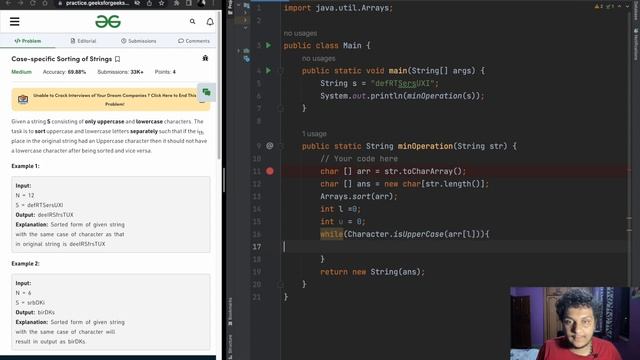Viewport: 640px width, 360px height.
Task: Open the Project tool window tab
Action: tap(230, 7)
